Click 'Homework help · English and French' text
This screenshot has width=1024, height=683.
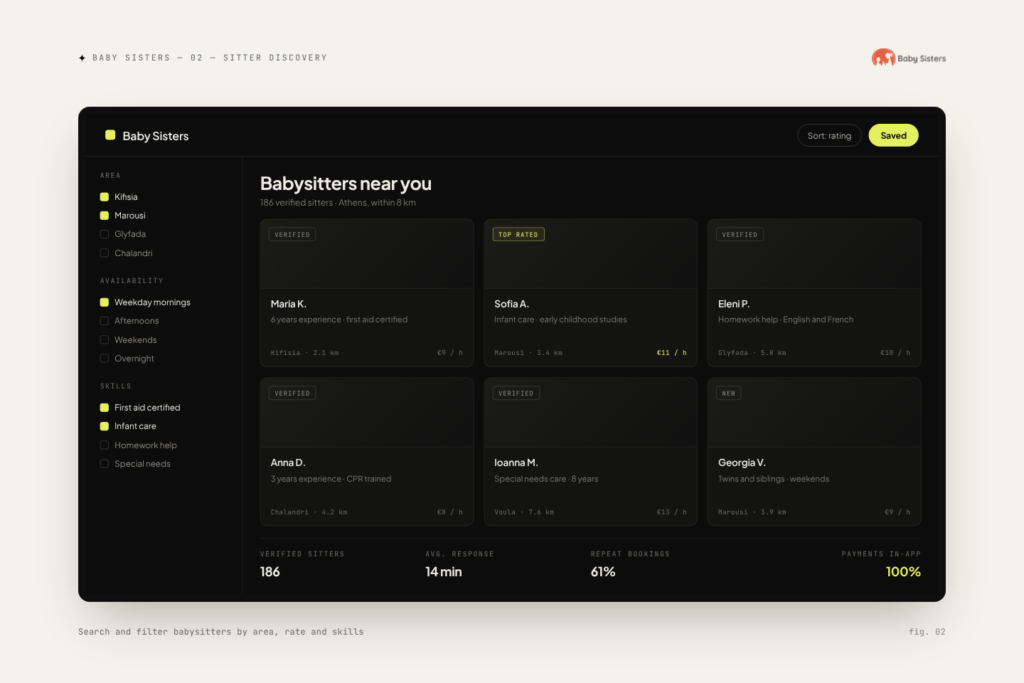786,319
